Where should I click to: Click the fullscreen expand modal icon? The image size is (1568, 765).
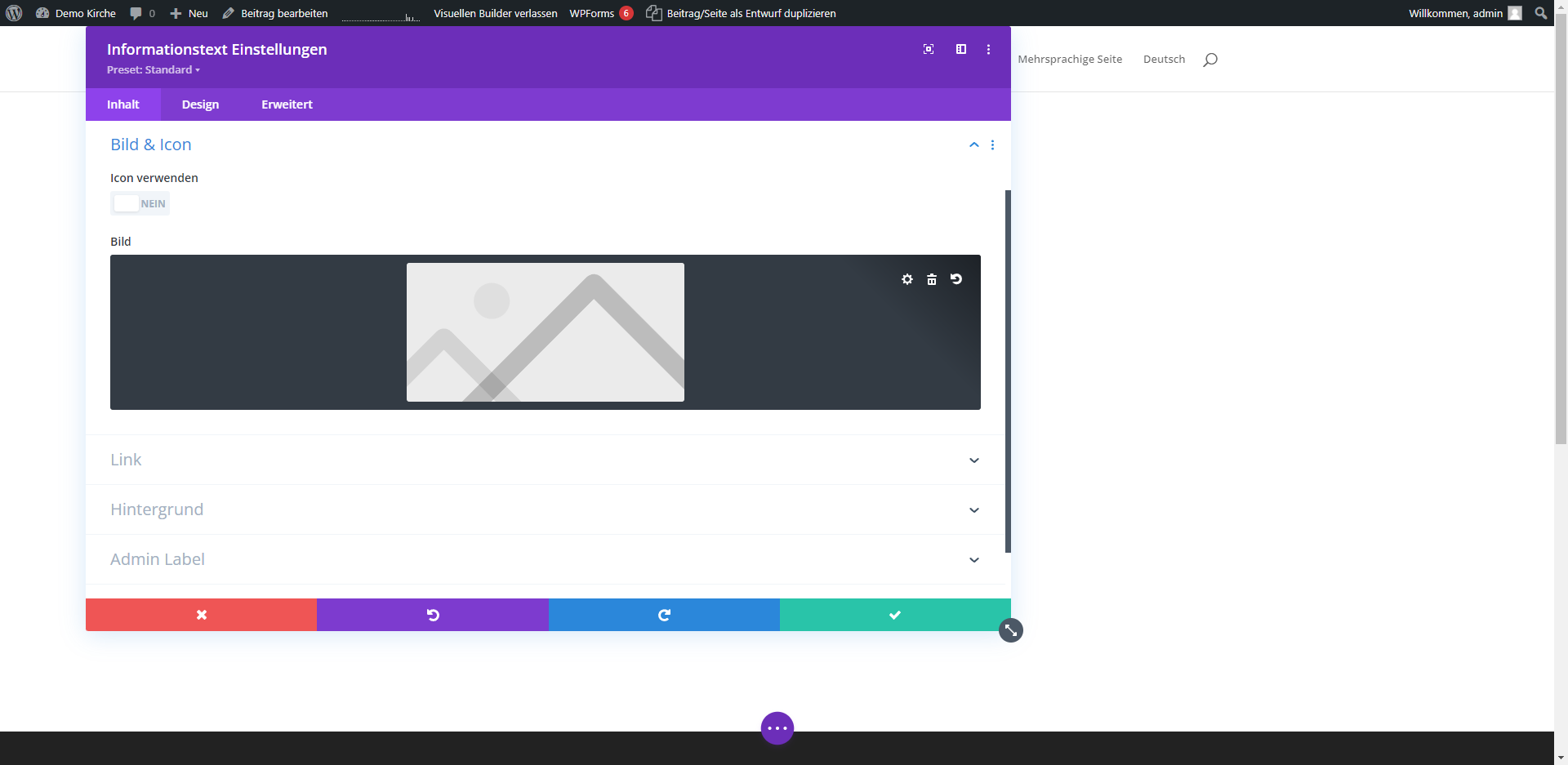[929, 49]
